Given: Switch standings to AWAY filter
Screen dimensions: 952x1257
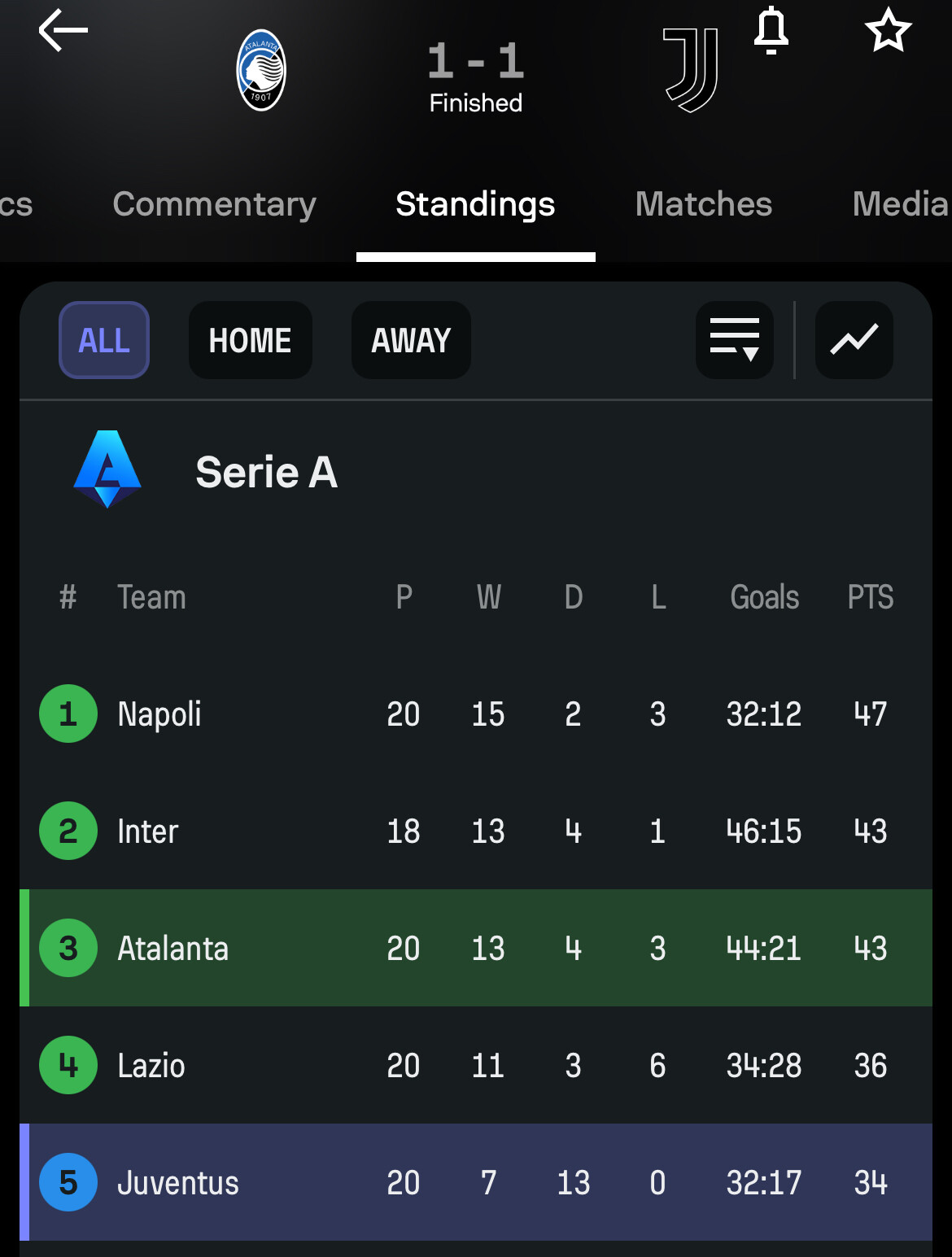Looking at the screenshot, I should coord(411,340).
